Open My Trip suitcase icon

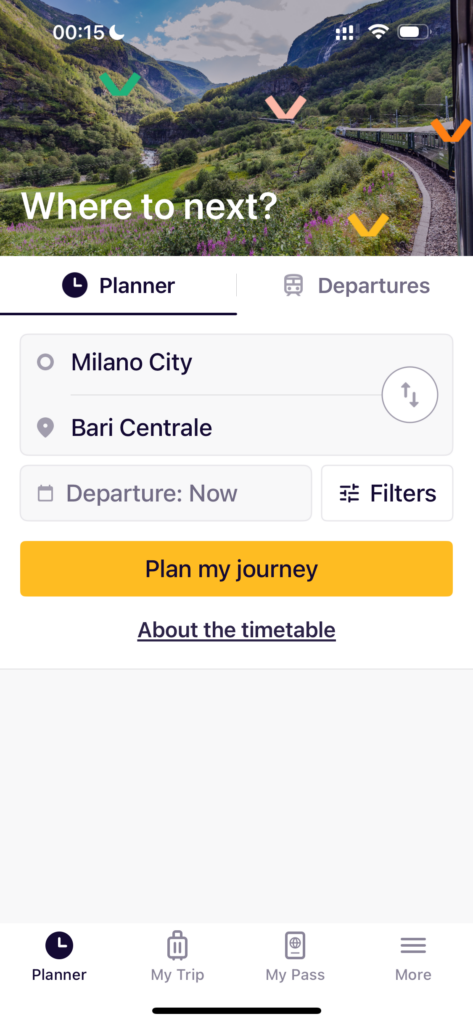177,945
